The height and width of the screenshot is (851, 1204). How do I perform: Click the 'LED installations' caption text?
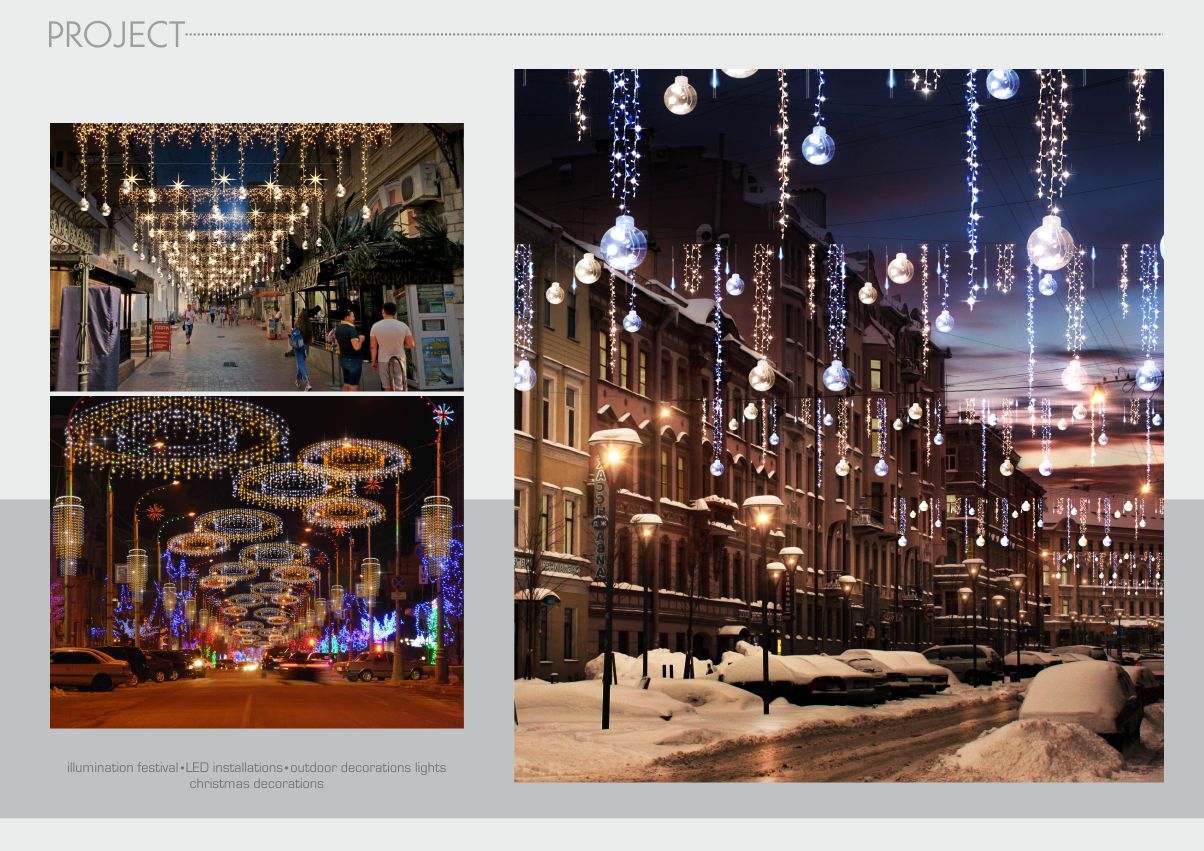tap(233, 768)
